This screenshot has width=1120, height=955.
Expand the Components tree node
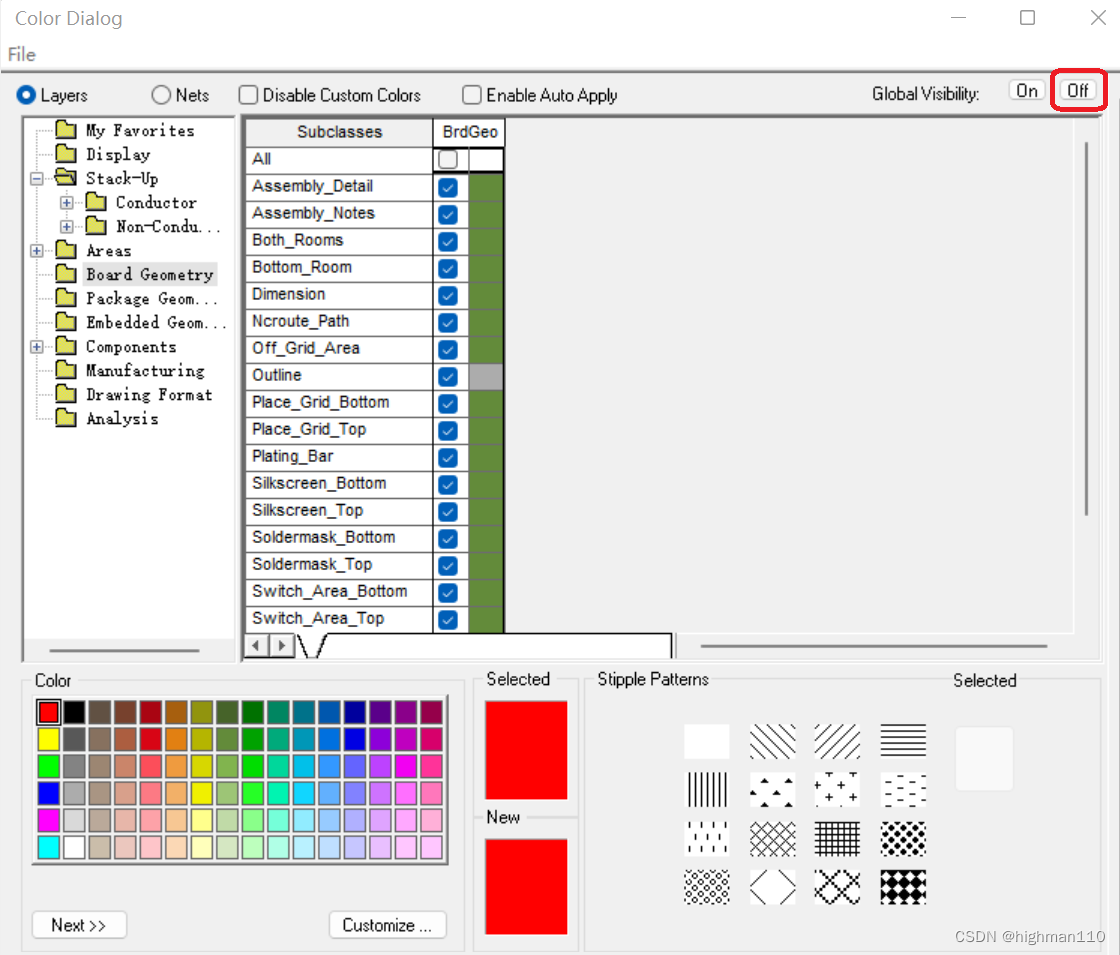tap(36, 347)
